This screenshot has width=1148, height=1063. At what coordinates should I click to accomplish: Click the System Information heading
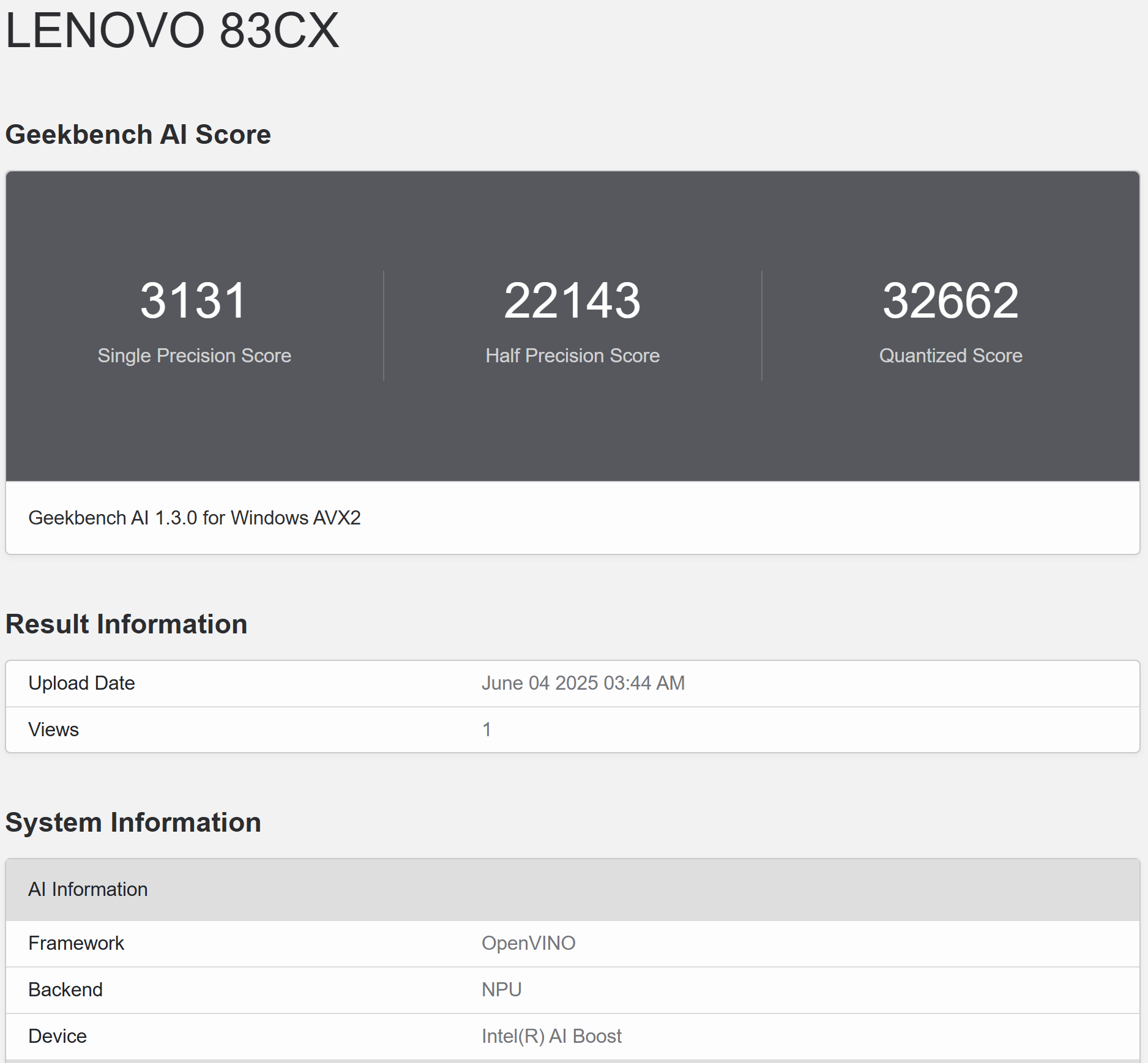tap(133, 822)
